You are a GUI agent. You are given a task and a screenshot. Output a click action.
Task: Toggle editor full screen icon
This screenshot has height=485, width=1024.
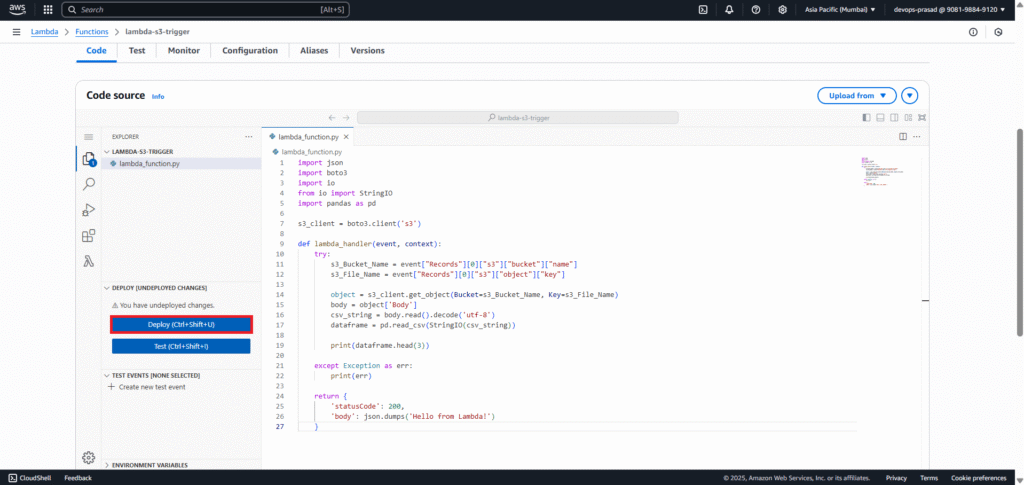(921, 117)
